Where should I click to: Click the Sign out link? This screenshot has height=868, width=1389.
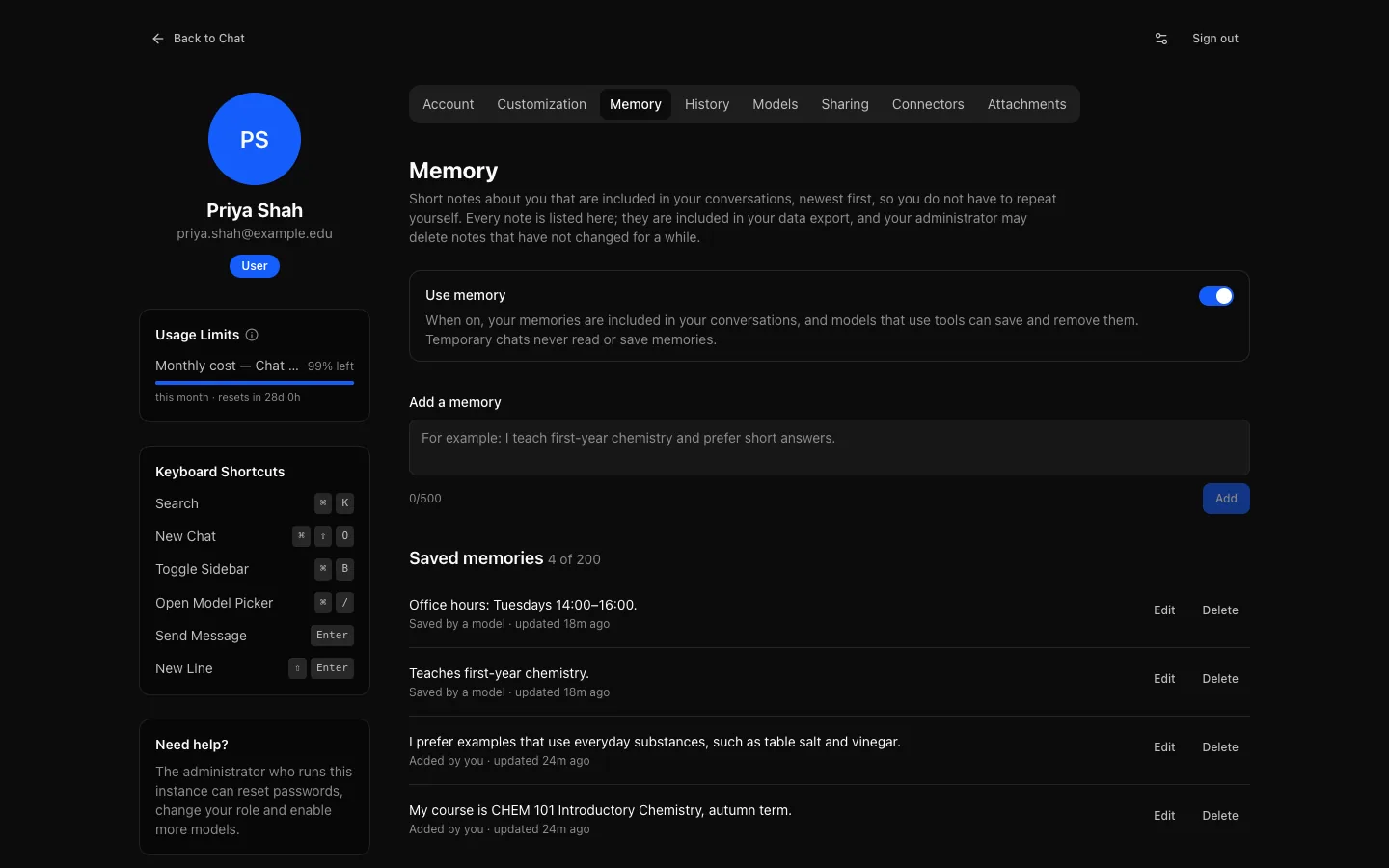click(x=1215, y=39)
